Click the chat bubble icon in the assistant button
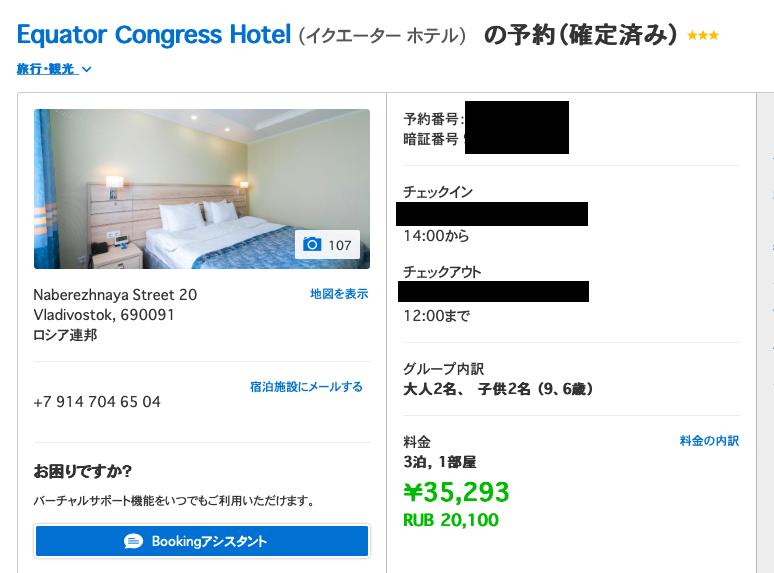This screenshot has height=573, width=774. [133, 541]
